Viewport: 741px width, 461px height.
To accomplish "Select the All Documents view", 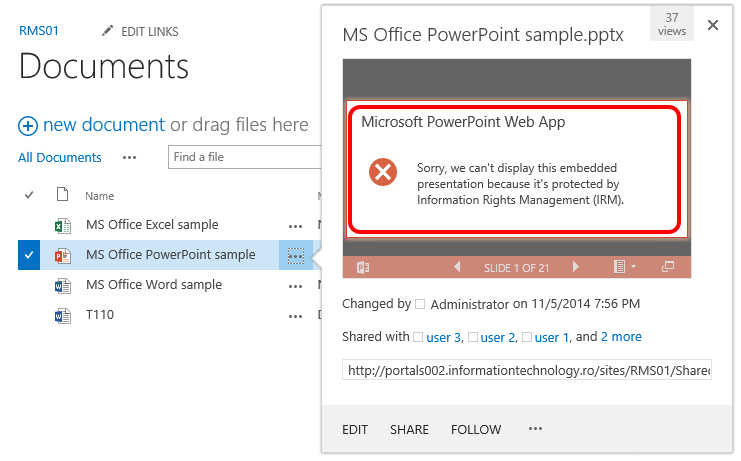I will (60, 157).
